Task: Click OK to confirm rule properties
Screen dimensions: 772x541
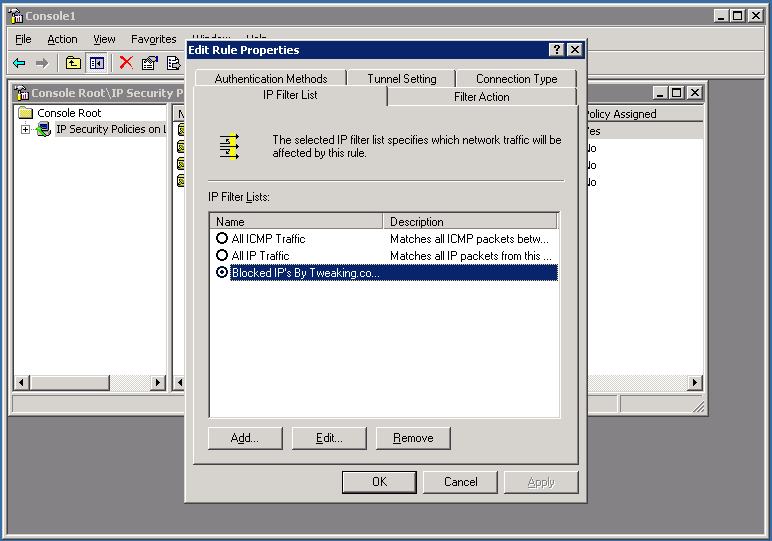Action: [x=379, y=482]
